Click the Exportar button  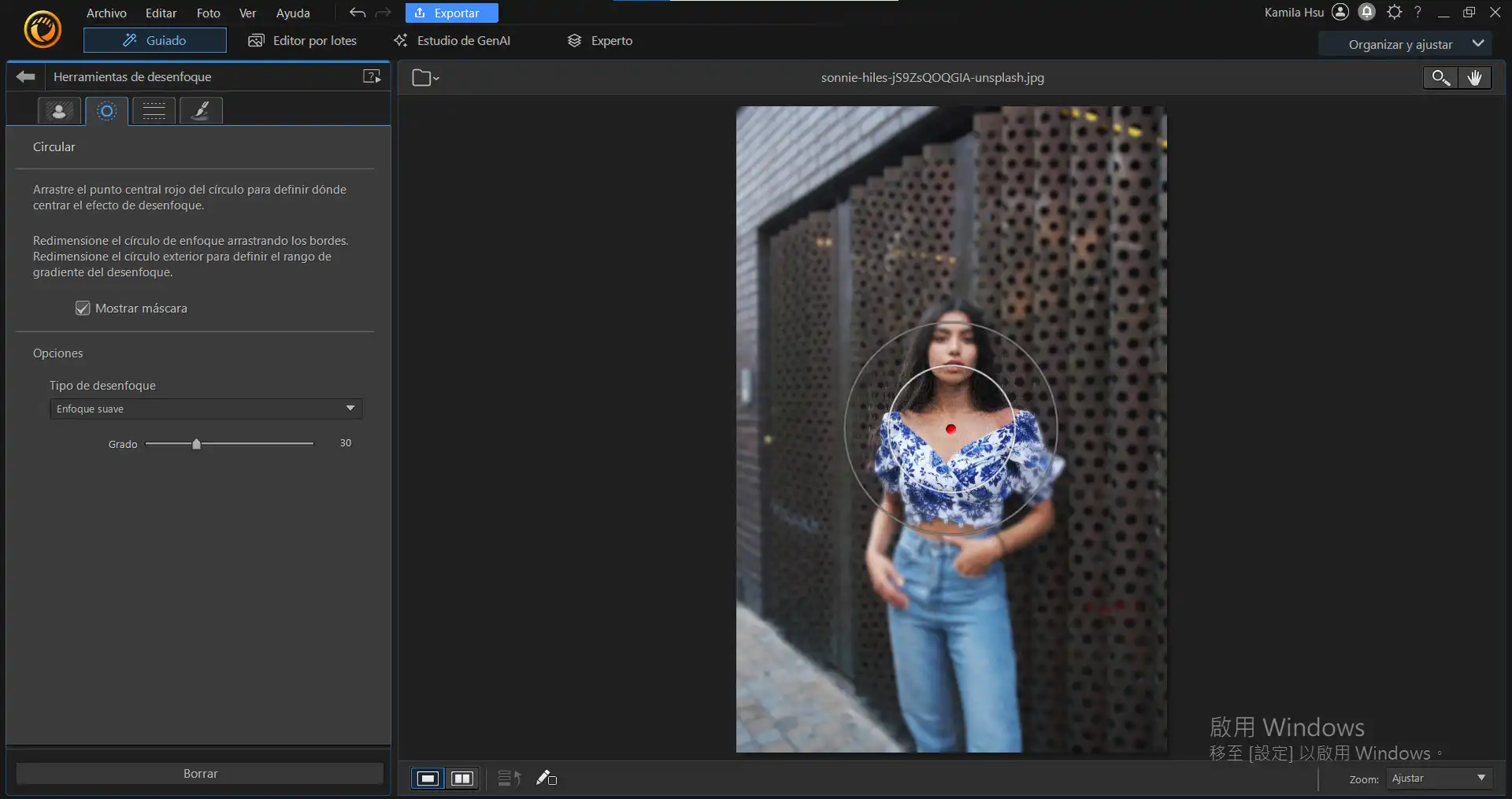(451, 13)
